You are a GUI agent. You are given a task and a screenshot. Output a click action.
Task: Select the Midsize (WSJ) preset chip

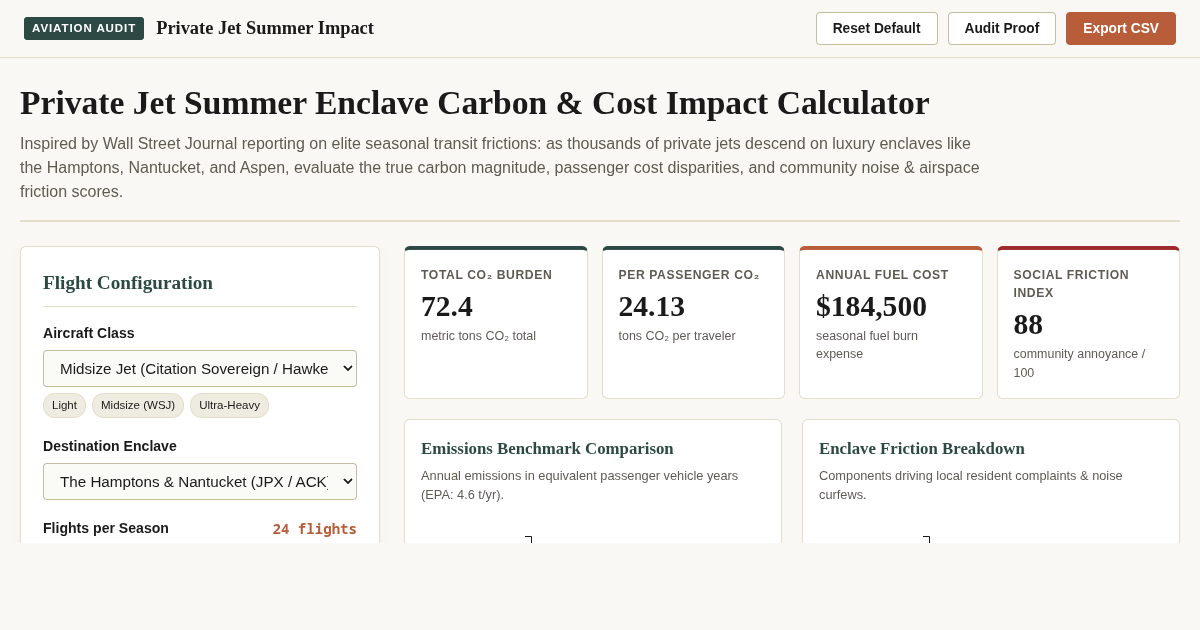coord(138,405)
